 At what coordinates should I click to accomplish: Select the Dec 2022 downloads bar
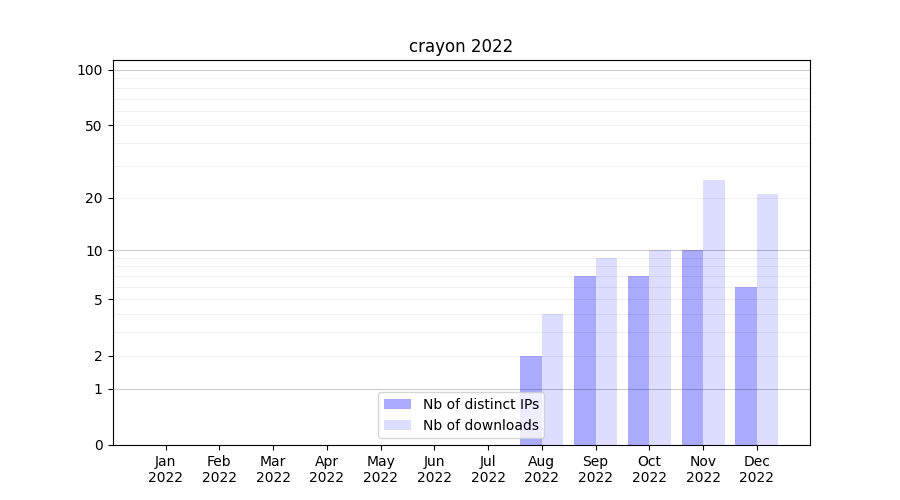click(x=767, y=319)
